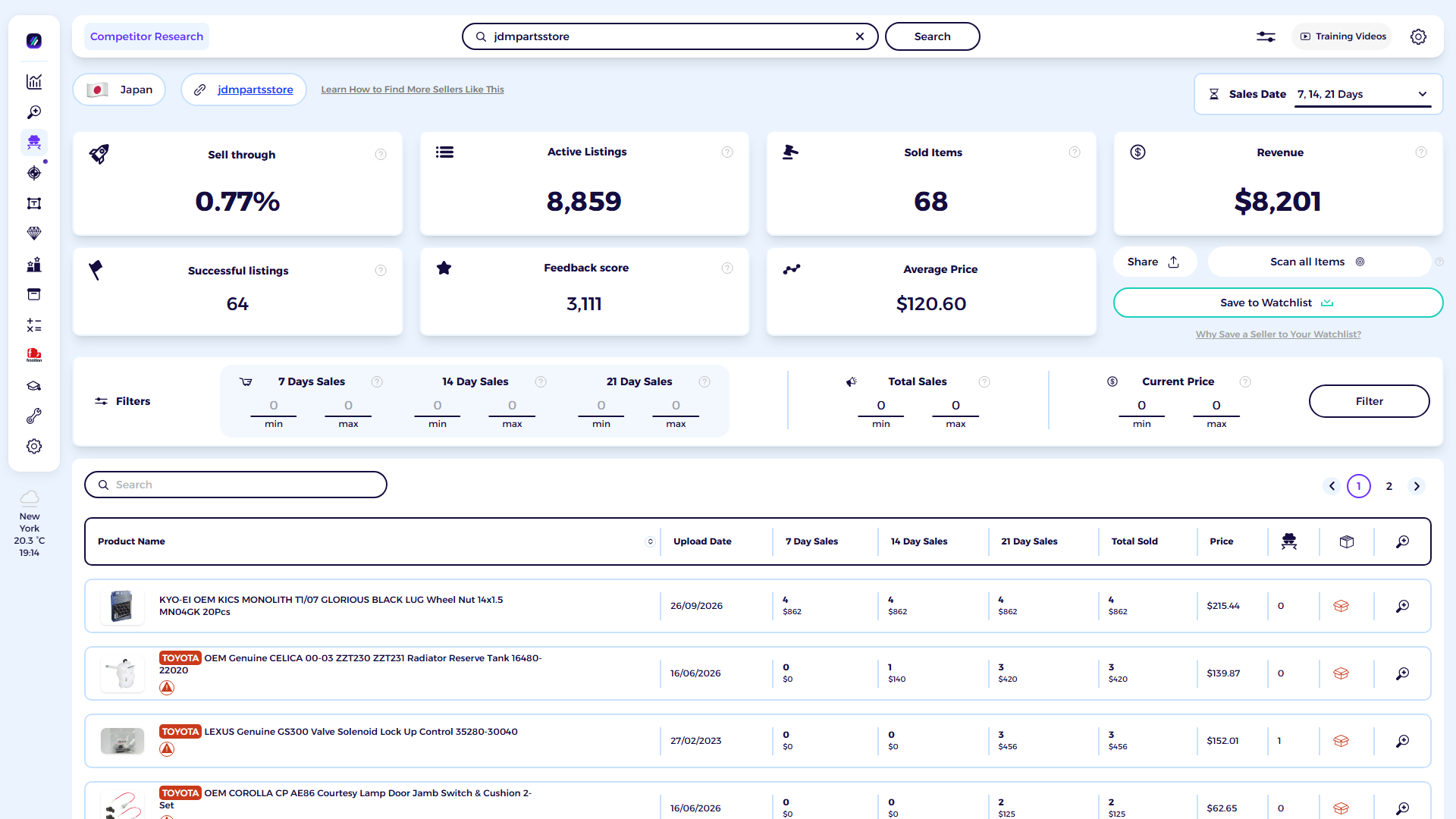Viewport: 1456px width, 819px height.
Task: Sort by Upload Date column header
Action: [702, 541]
